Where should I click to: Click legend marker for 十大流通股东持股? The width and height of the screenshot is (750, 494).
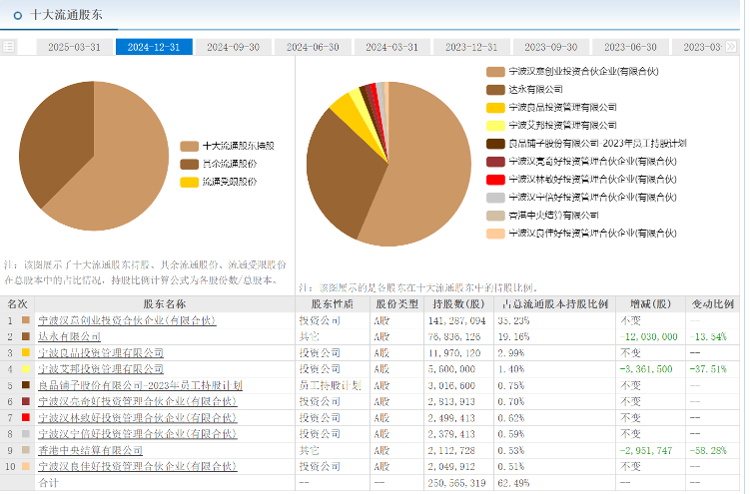coord(189,146)
